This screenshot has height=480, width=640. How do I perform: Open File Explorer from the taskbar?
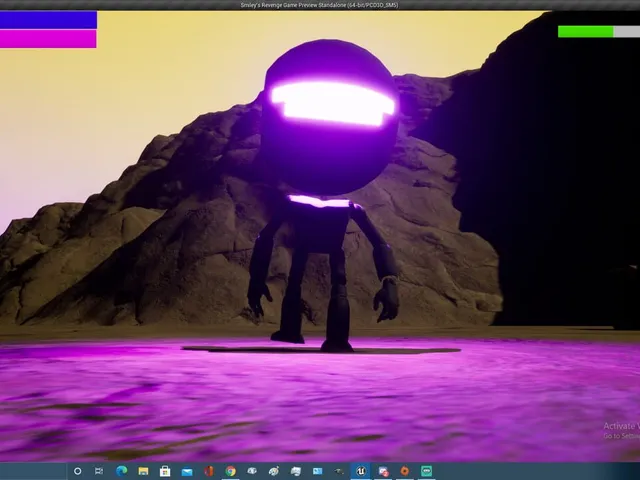click(x=143, y=471)
